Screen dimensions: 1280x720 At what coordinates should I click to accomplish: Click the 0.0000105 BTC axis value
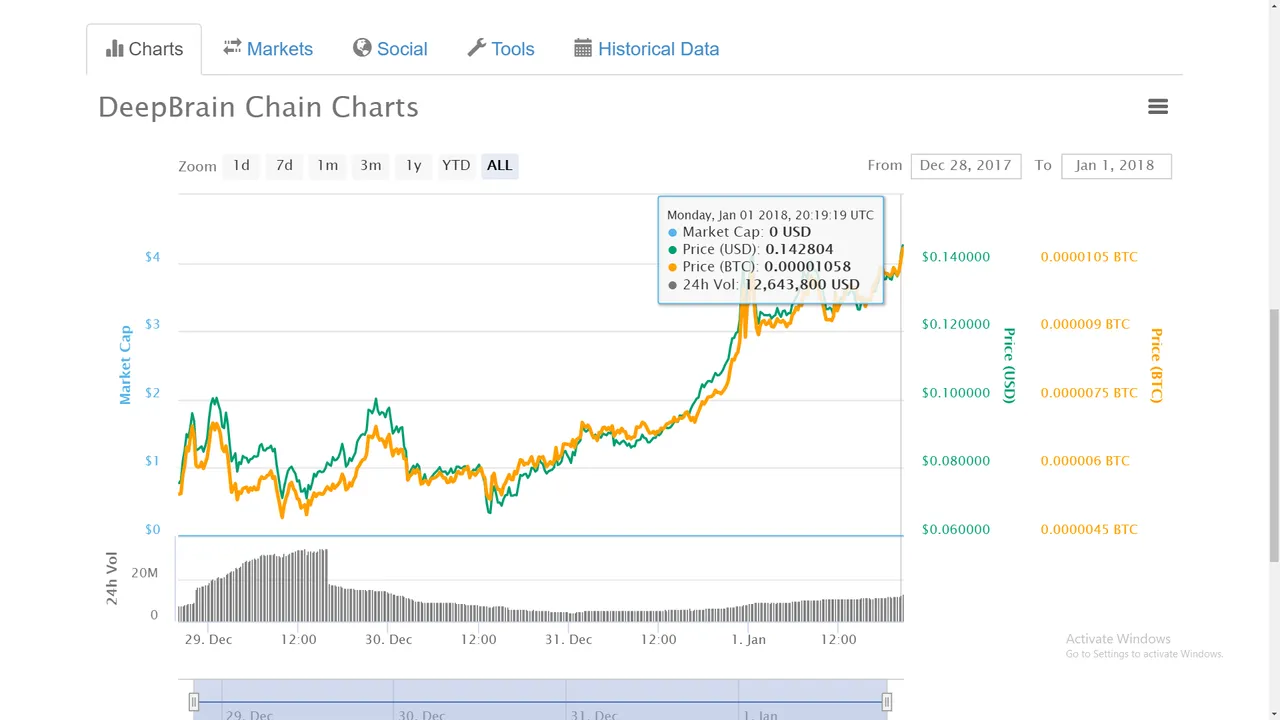click(1089, 257)
